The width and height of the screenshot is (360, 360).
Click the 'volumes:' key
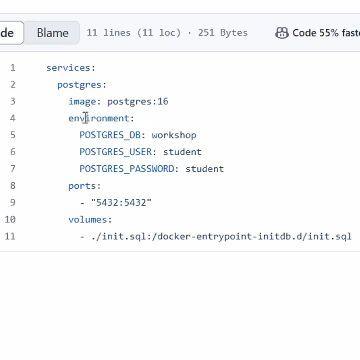click(x=90, y=219)
